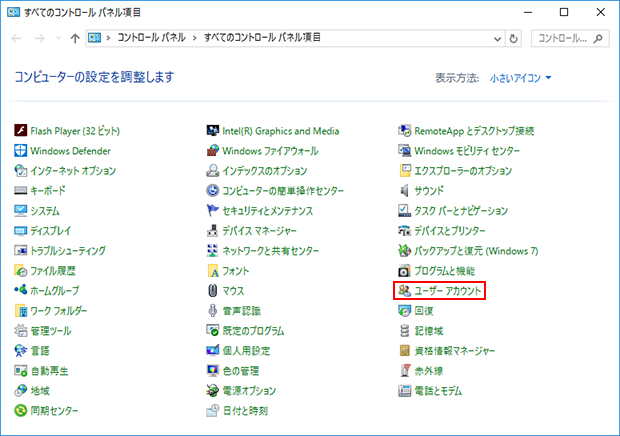This screenshot has height=436, width=620.
Task: Click the トラブルシューティング icon
Action: 20,250
